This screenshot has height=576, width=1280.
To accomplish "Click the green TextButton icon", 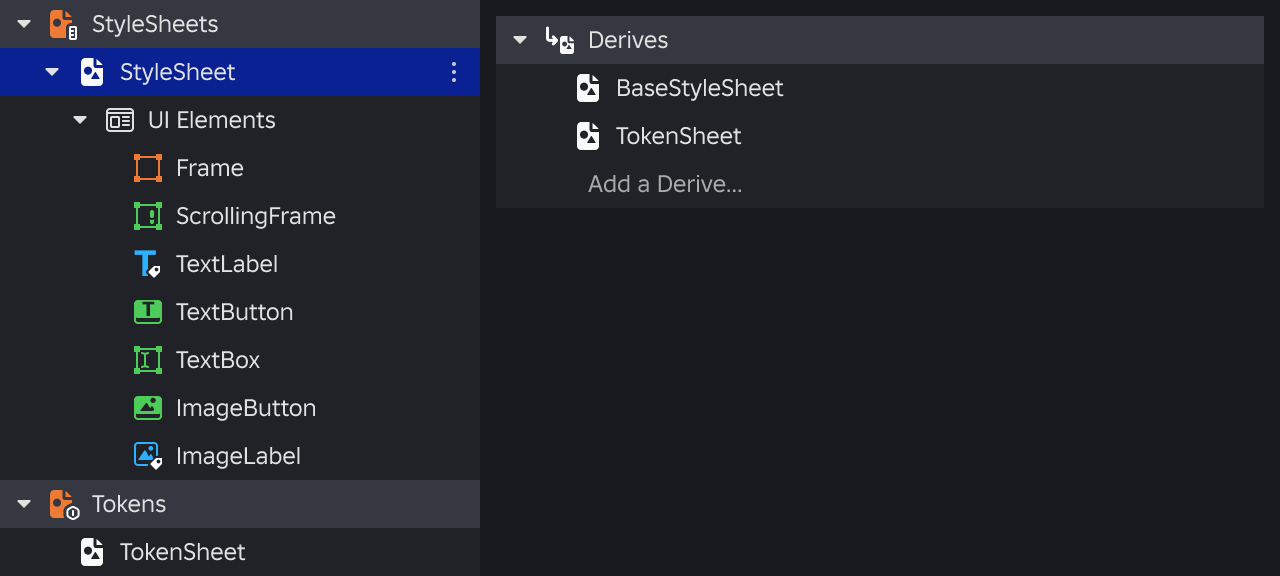I will pos(148,312).
